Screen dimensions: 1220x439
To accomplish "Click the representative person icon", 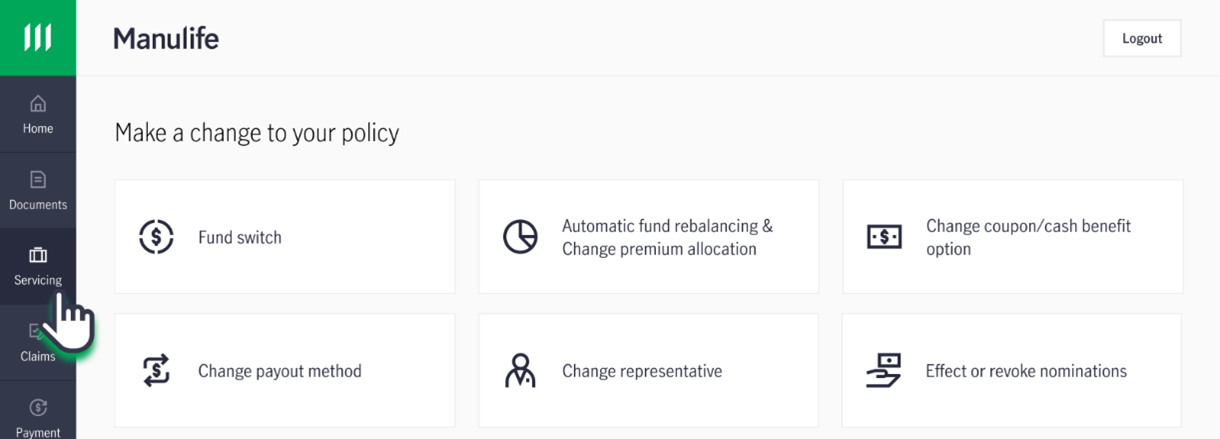I will pyautogui.click(x=520, y=371).
